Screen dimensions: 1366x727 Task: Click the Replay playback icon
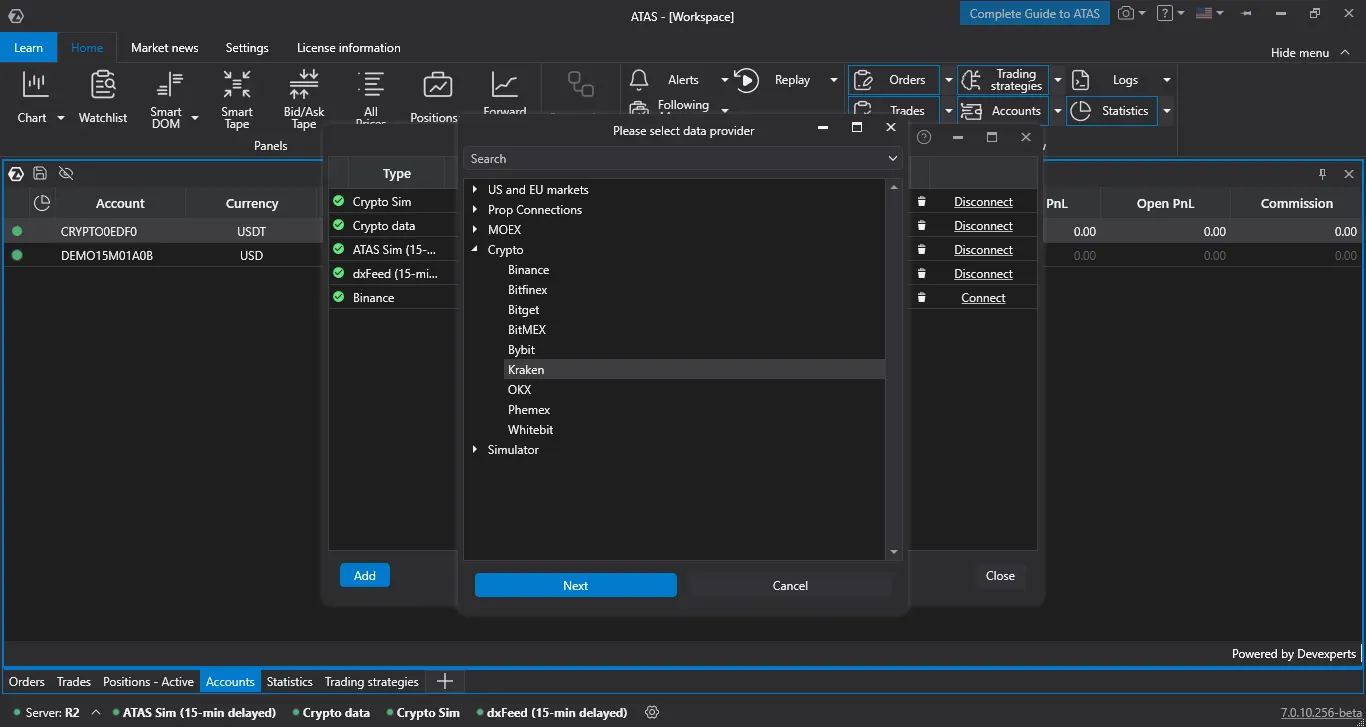[x=746, y=80]
